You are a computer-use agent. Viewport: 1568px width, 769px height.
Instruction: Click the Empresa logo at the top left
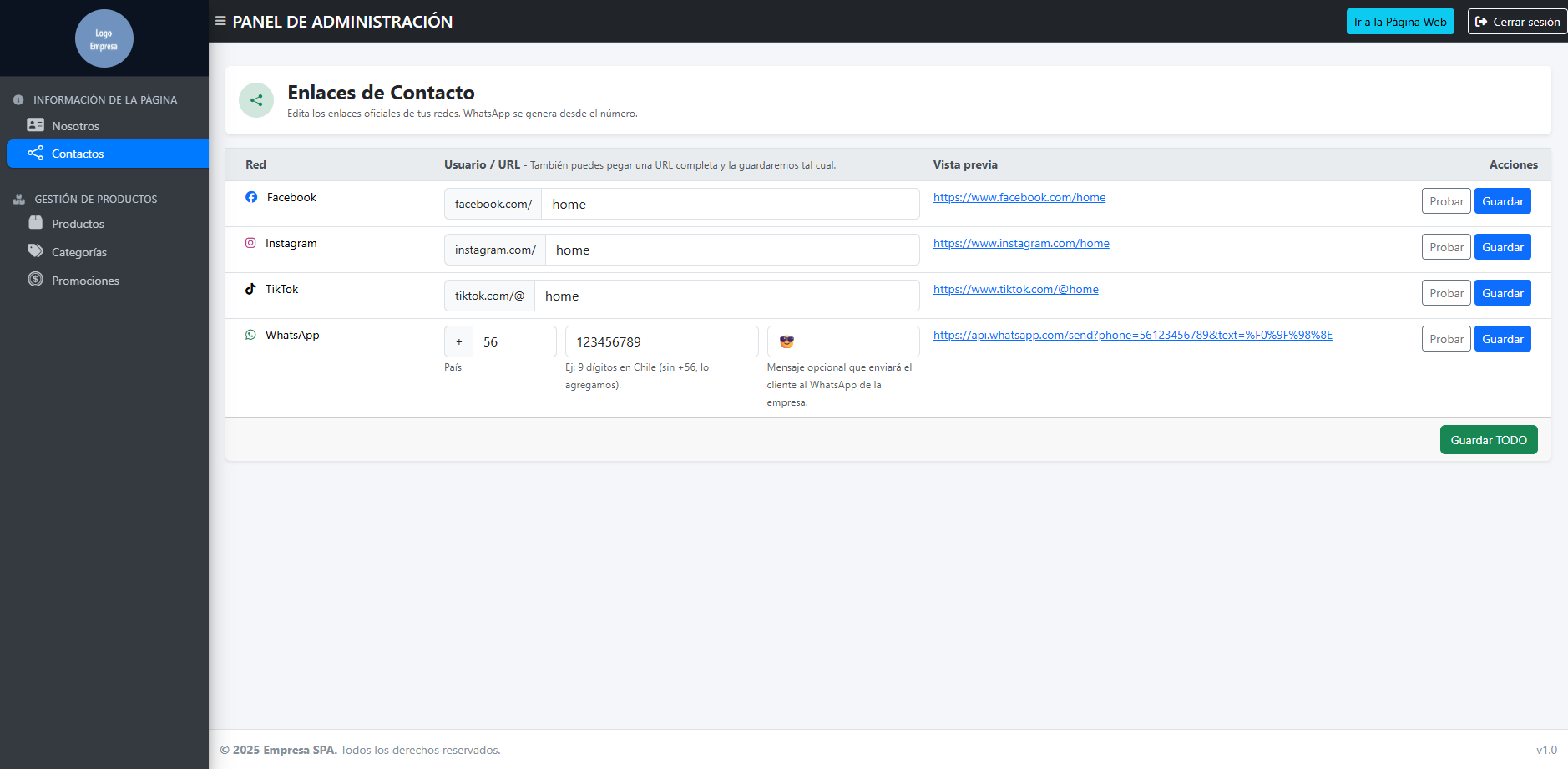(x=104, y=38)
